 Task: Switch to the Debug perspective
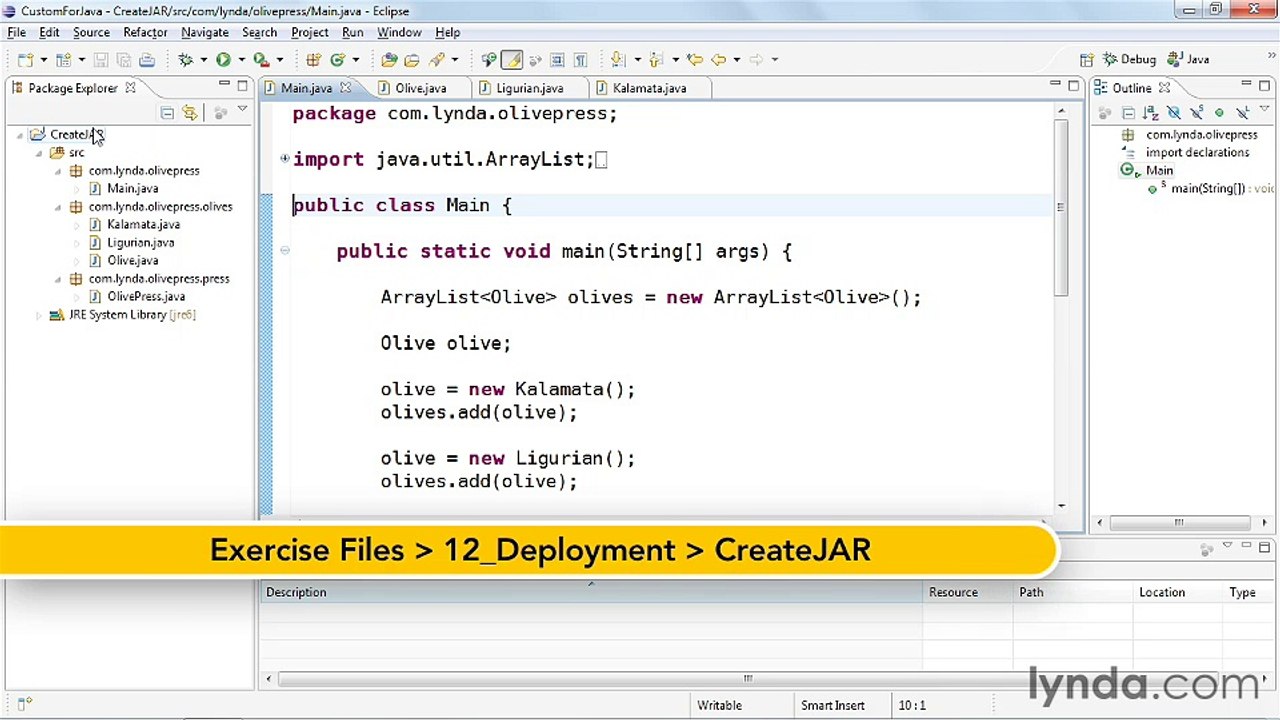(x=1130, y=60)
